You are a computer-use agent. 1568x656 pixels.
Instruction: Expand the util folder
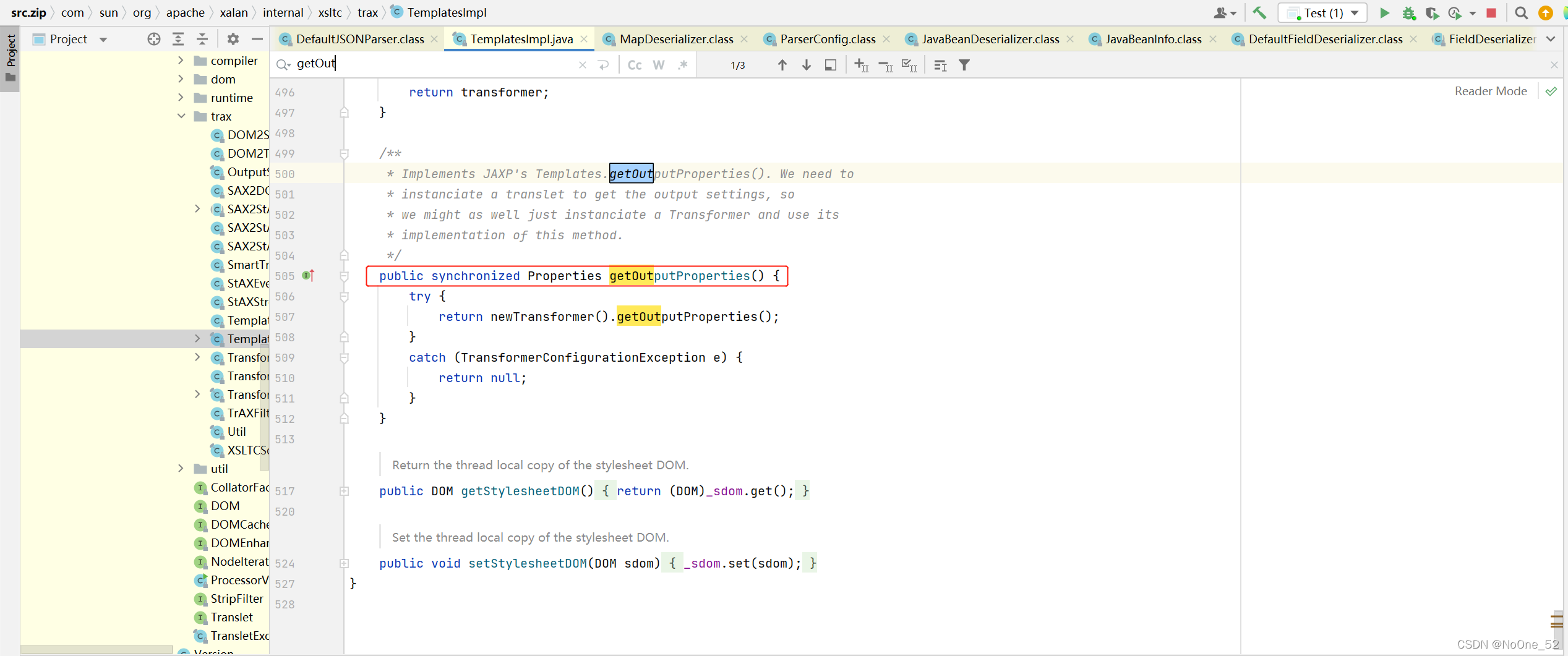coord(181,468)
